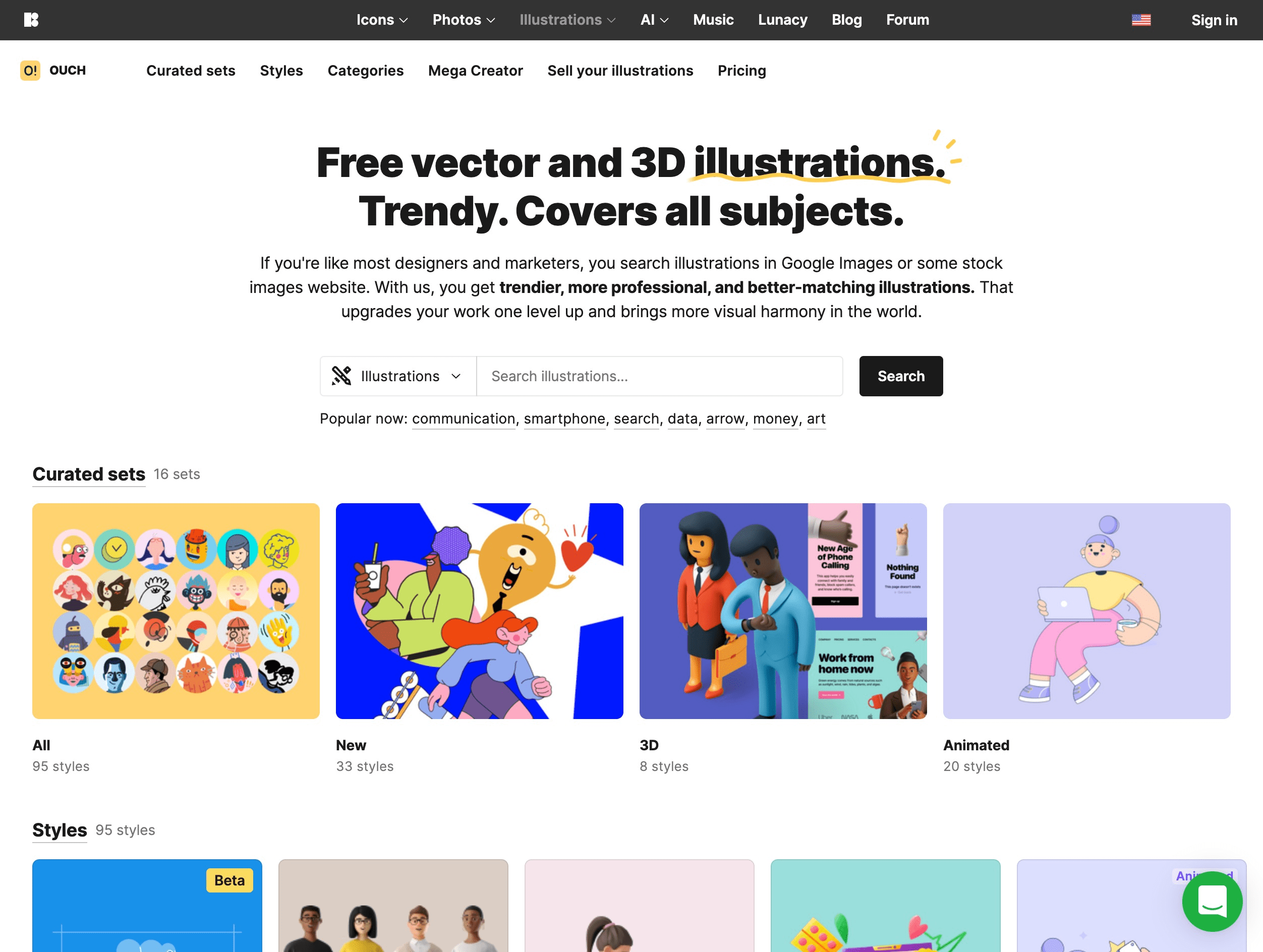Expand the Illustrations category dropdown
Screen dimensions: 1263x952
point(567,19)
